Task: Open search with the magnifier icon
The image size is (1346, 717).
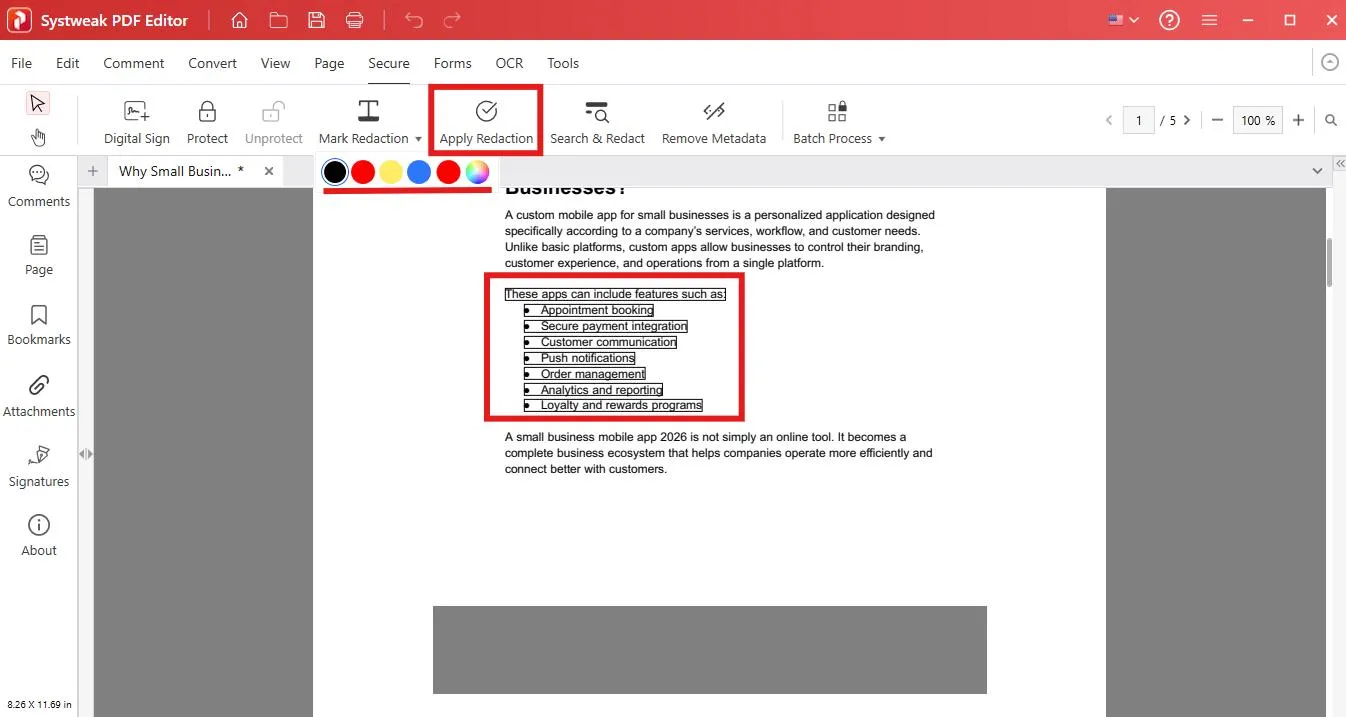Action: click(1331, 120)
